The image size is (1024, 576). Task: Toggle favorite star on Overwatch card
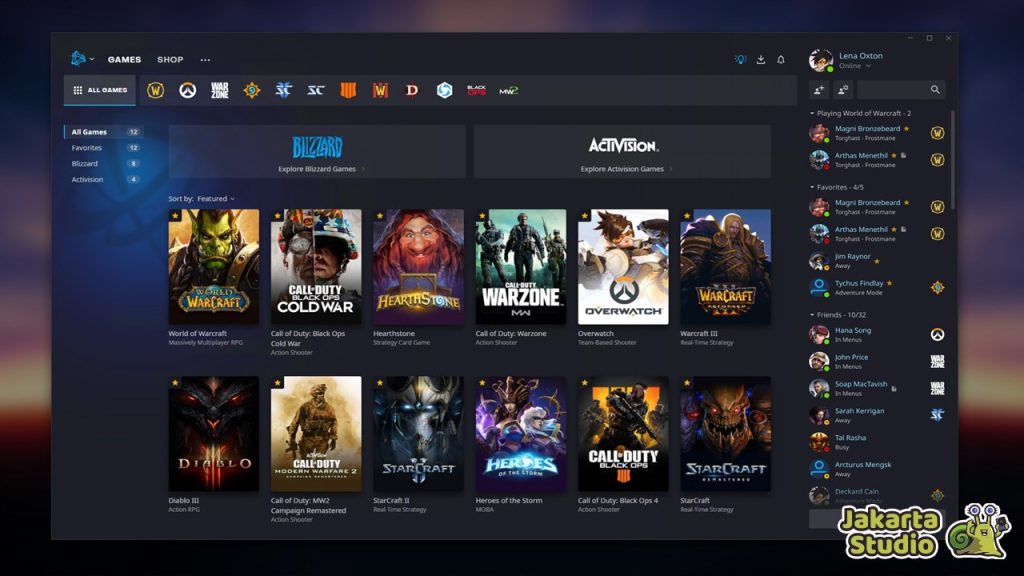coord(584,216)
